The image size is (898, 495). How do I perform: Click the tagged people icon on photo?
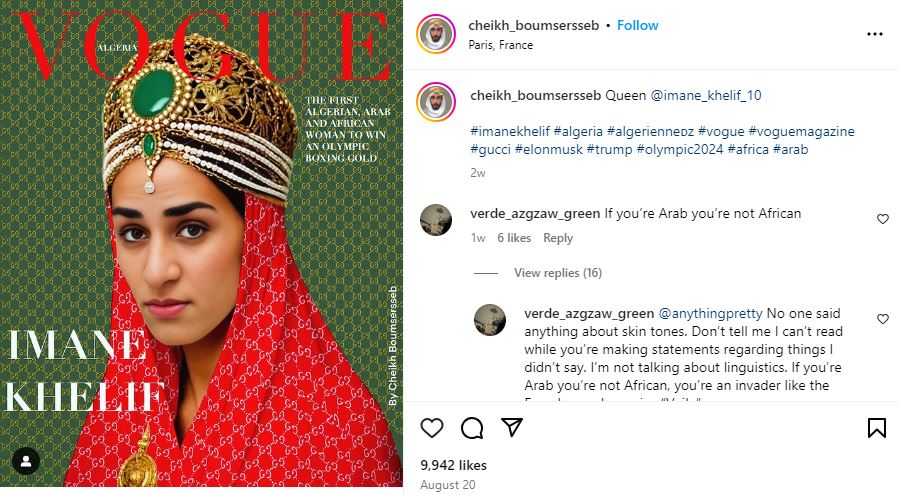(x=25, y=461)
